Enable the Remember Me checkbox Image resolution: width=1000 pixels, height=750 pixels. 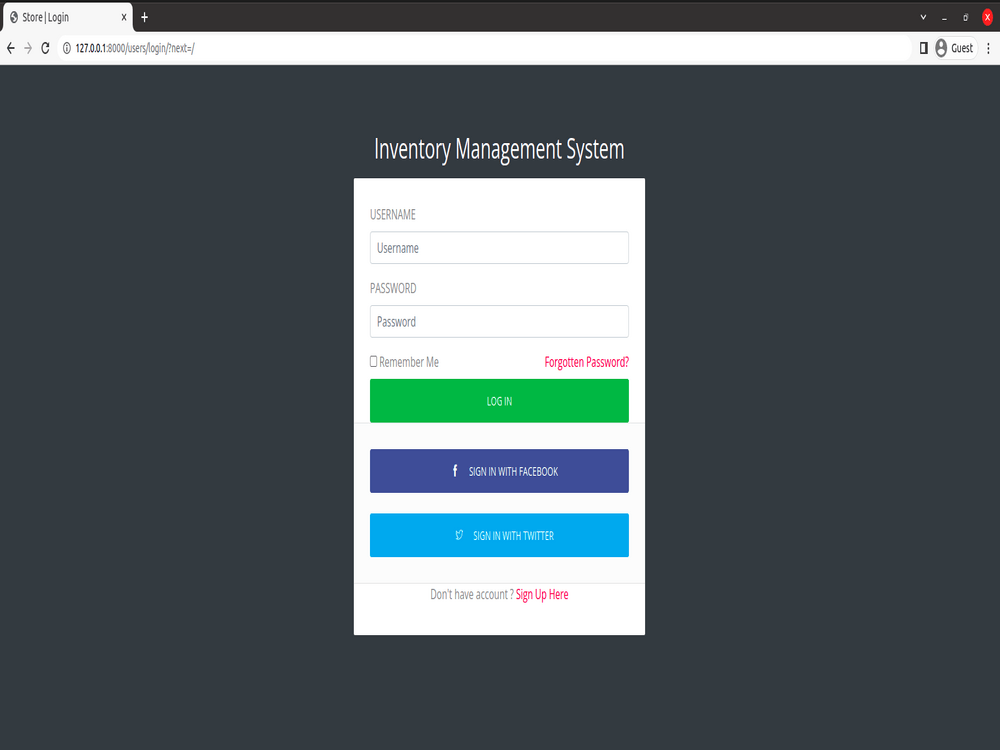(x=374, y=362)
